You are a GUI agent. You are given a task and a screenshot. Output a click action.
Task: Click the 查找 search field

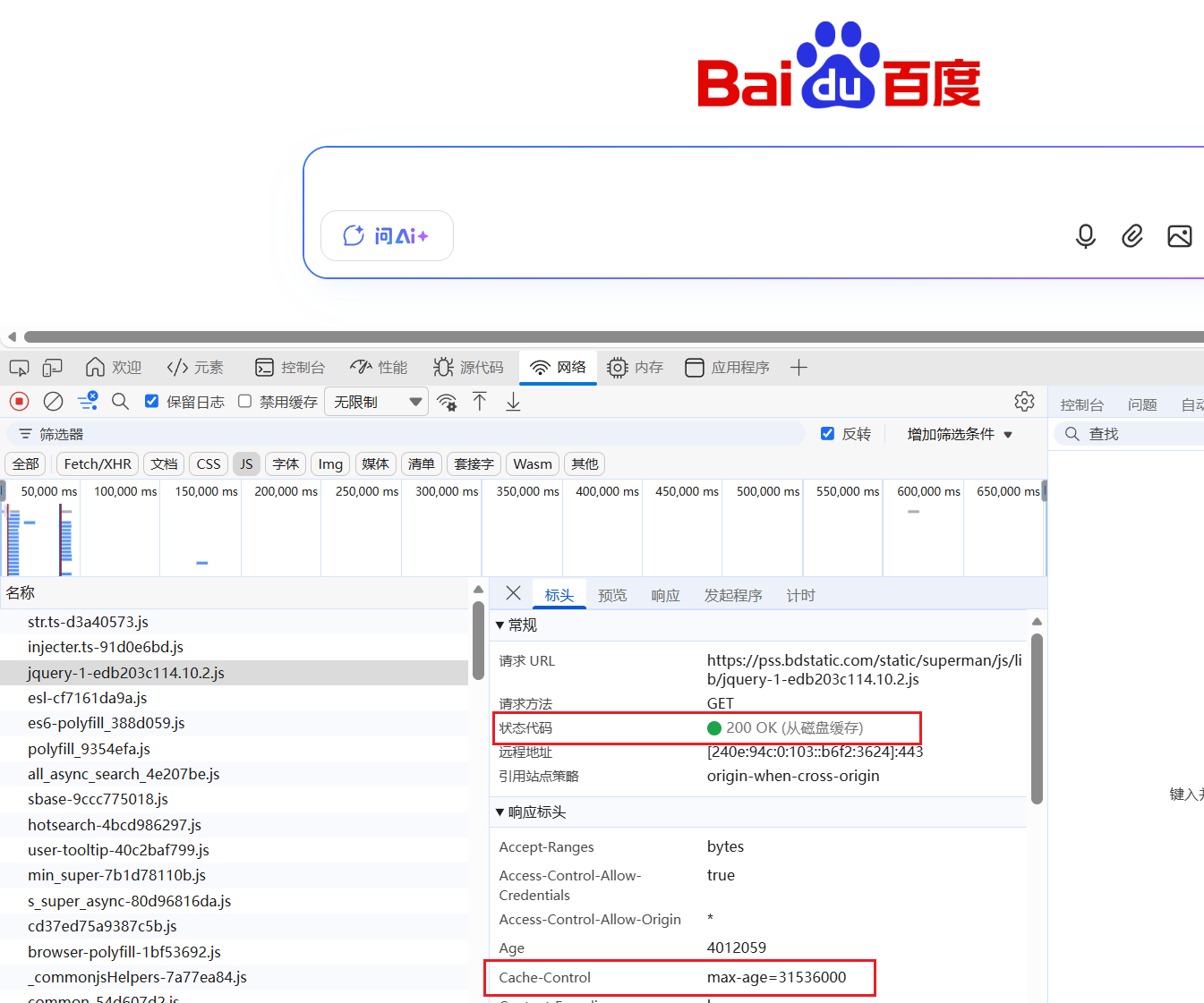coord(1129,434)
